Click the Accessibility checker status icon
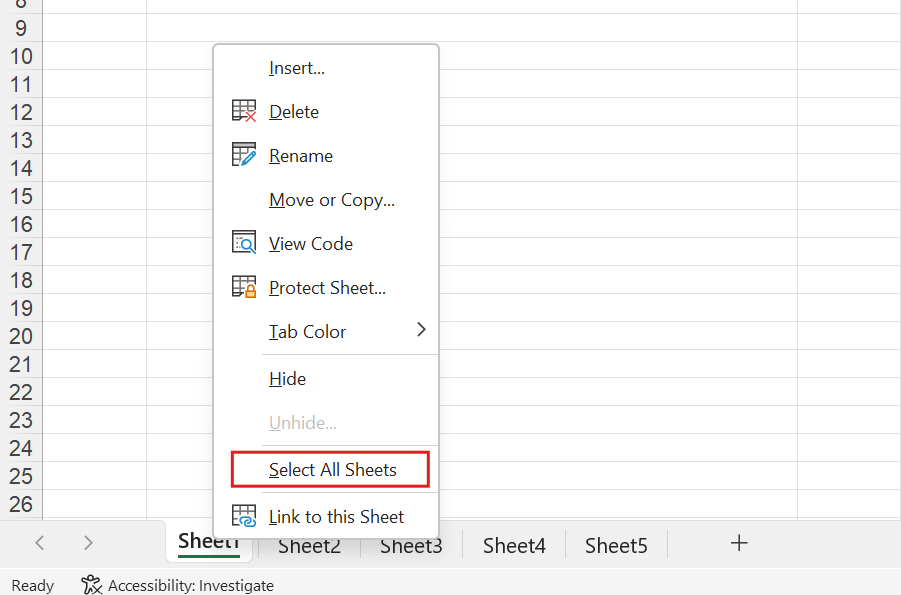 pos(91,585)
